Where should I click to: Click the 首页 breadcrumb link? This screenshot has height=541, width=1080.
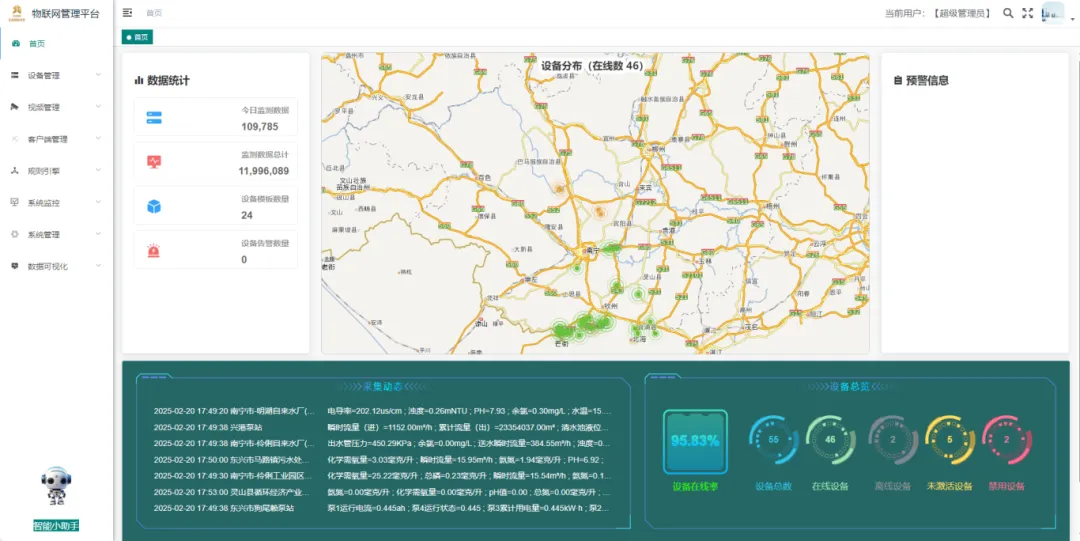tap(153, 13)
